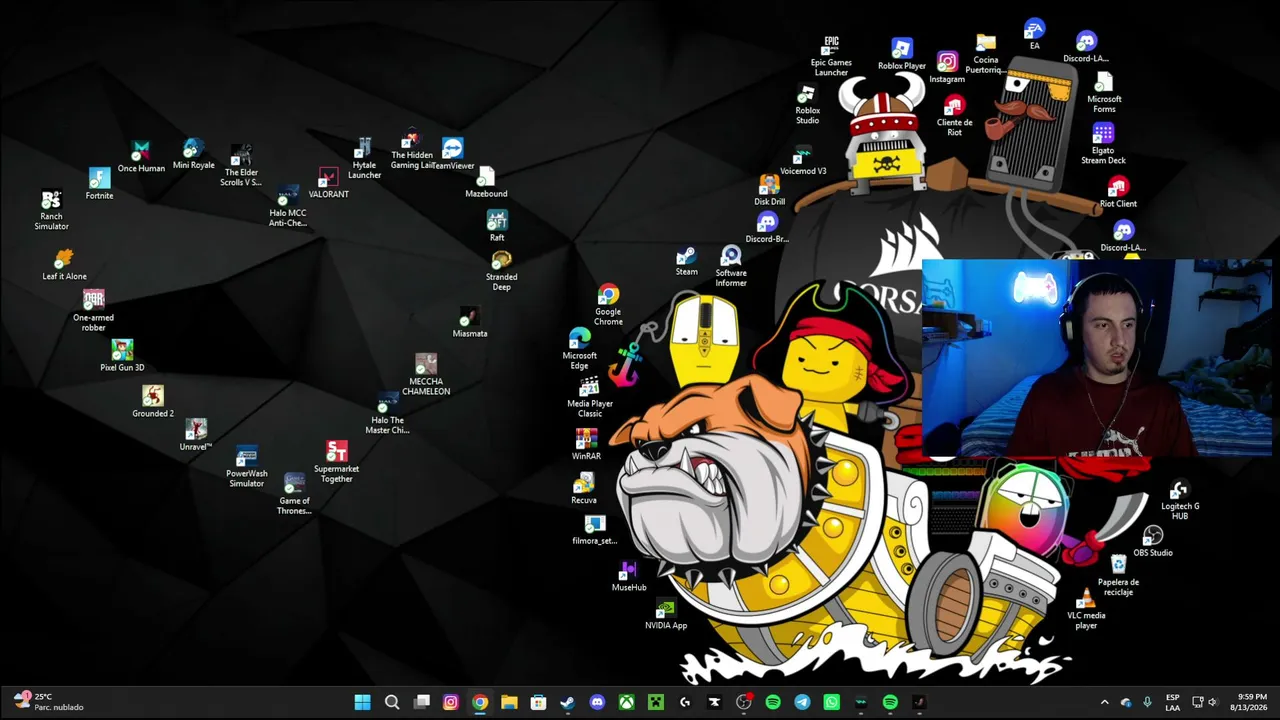Launch VALORANT from the desktop
1280x720 pixels.
pyautogui.click(x=328, y=183)
